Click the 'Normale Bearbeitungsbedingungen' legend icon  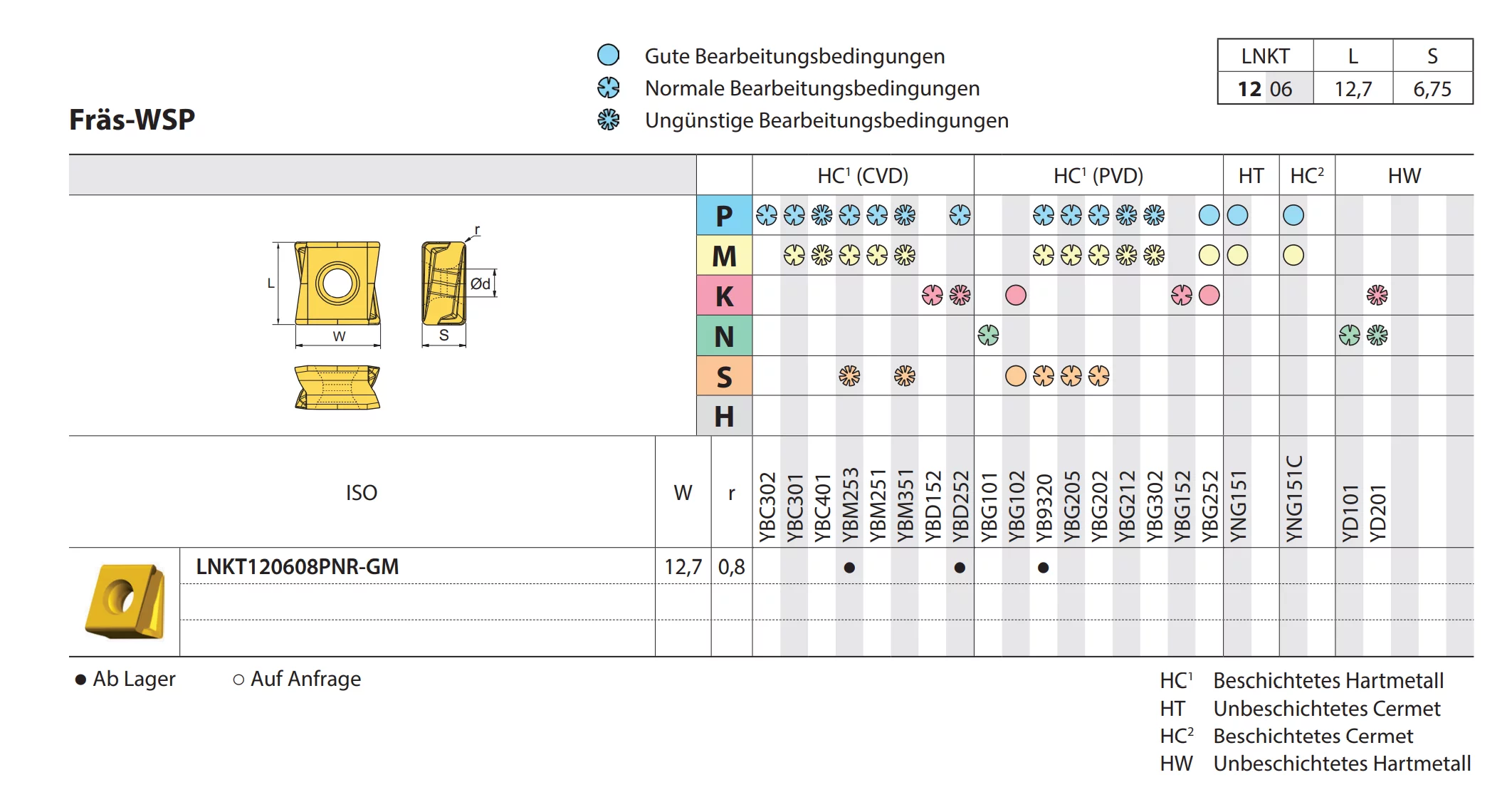point(608,88)
